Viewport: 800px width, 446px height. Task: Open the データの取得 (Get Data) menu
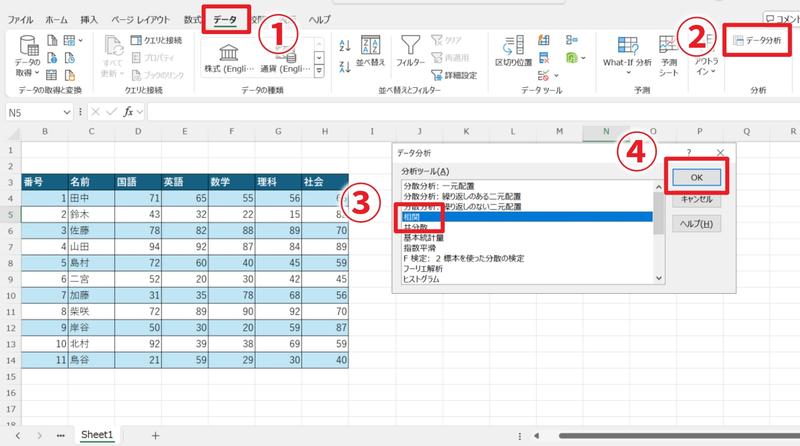tap(28, 57)
